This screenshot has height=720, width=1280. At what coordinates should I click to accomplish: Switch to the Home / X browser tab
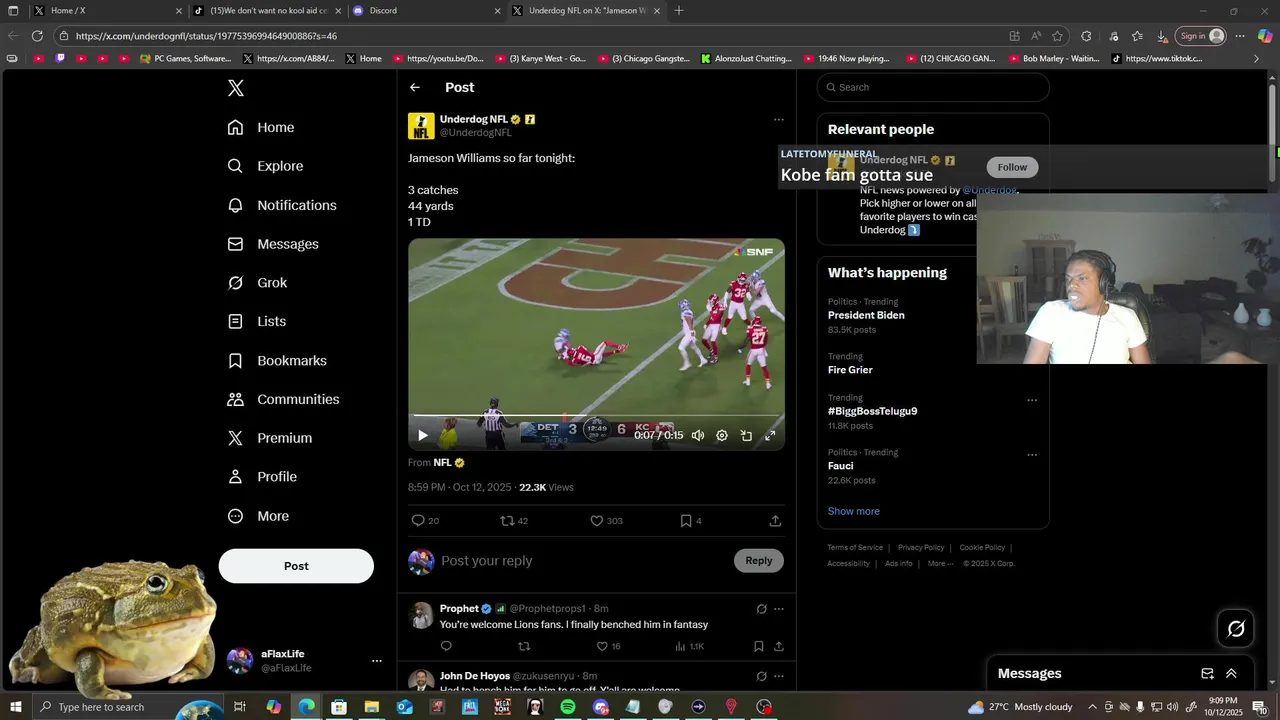(107, 11)
